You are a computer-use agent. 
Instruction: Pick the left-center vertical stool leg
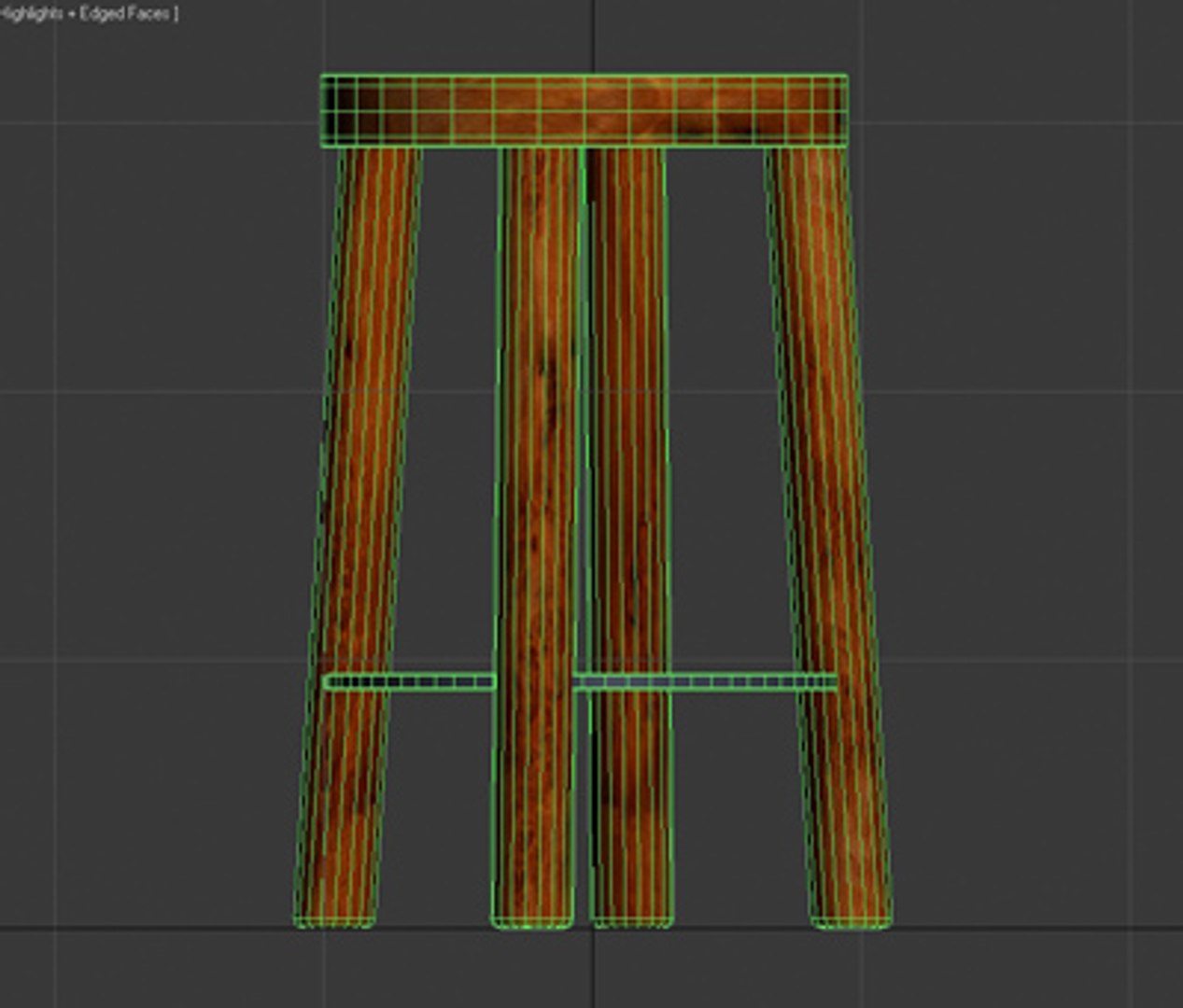coord(536,537)
